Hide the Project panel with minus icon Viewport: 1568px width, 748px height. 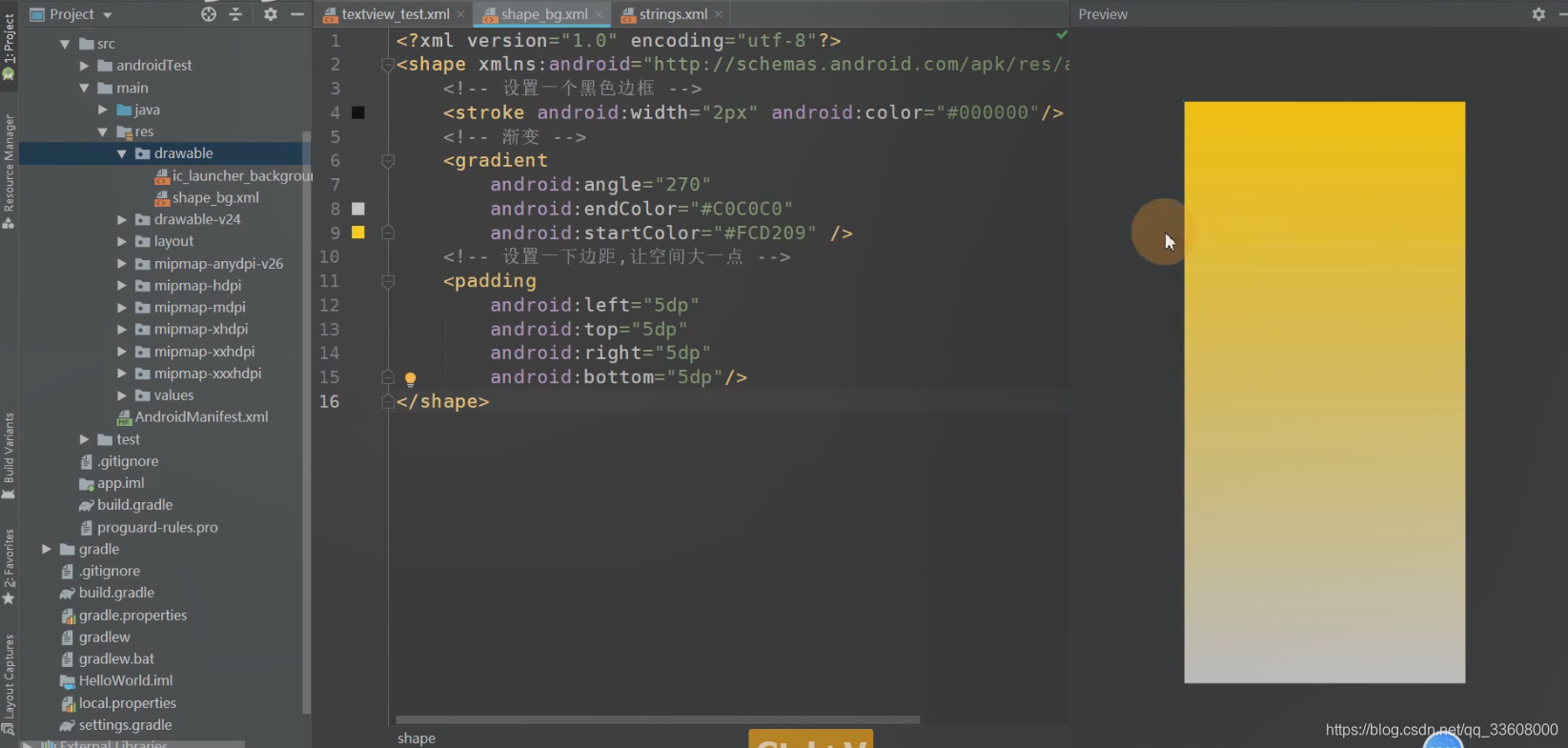click(297, 14)
